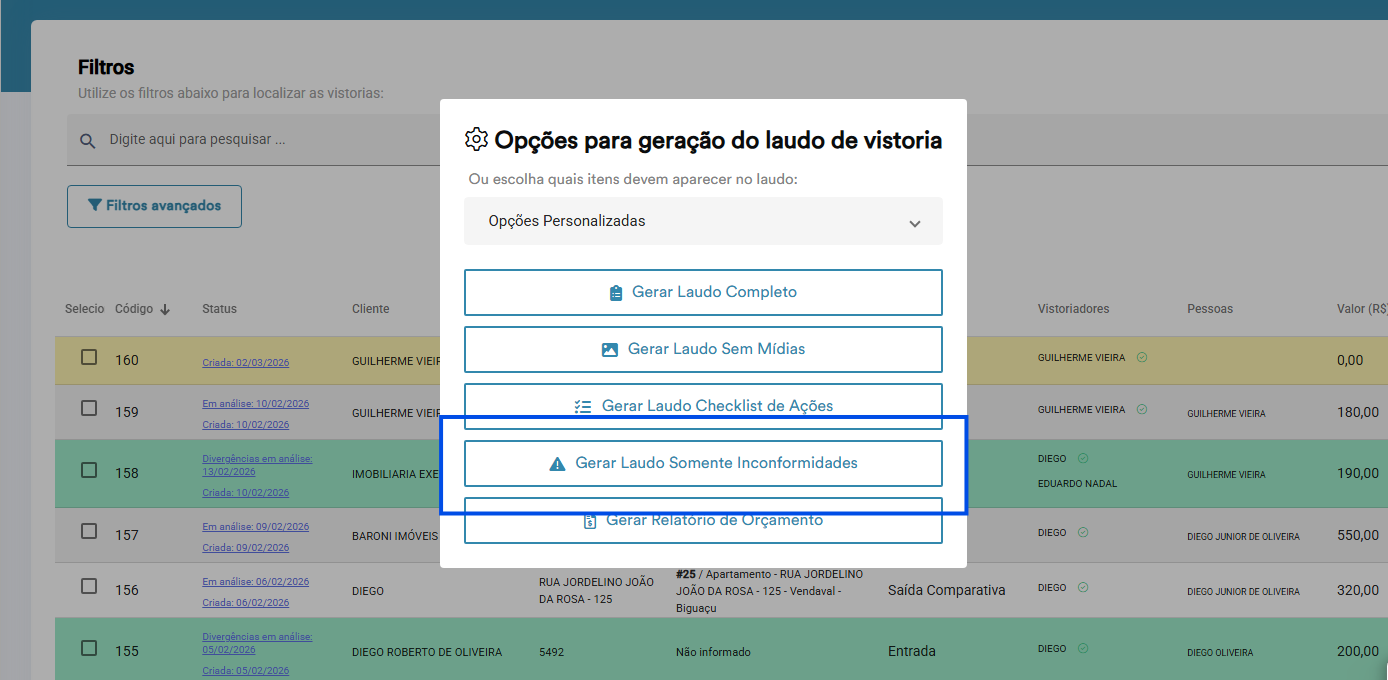Click the verified badge beside DIEGO in row 157

tap(1081, 532)
